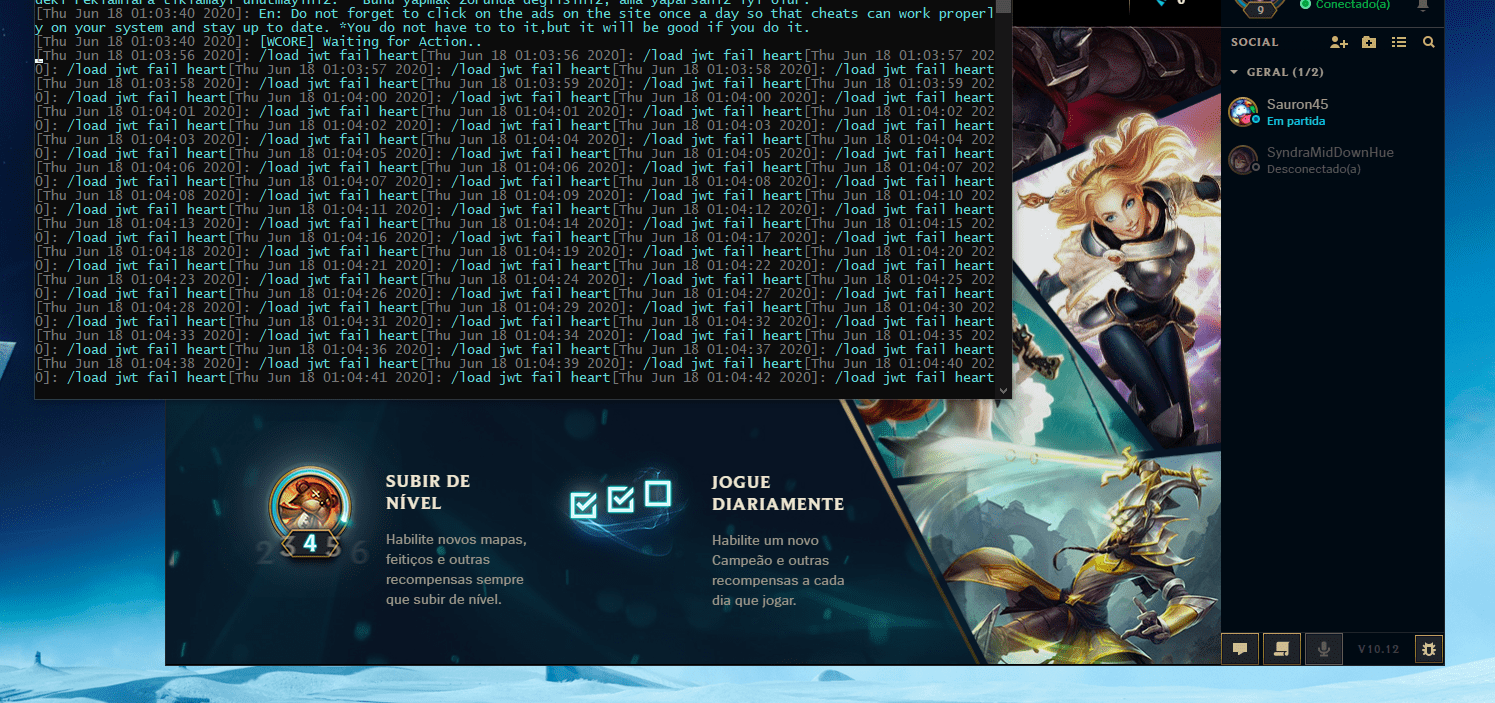Open the missions scroll icon

tap(1281, 649)
